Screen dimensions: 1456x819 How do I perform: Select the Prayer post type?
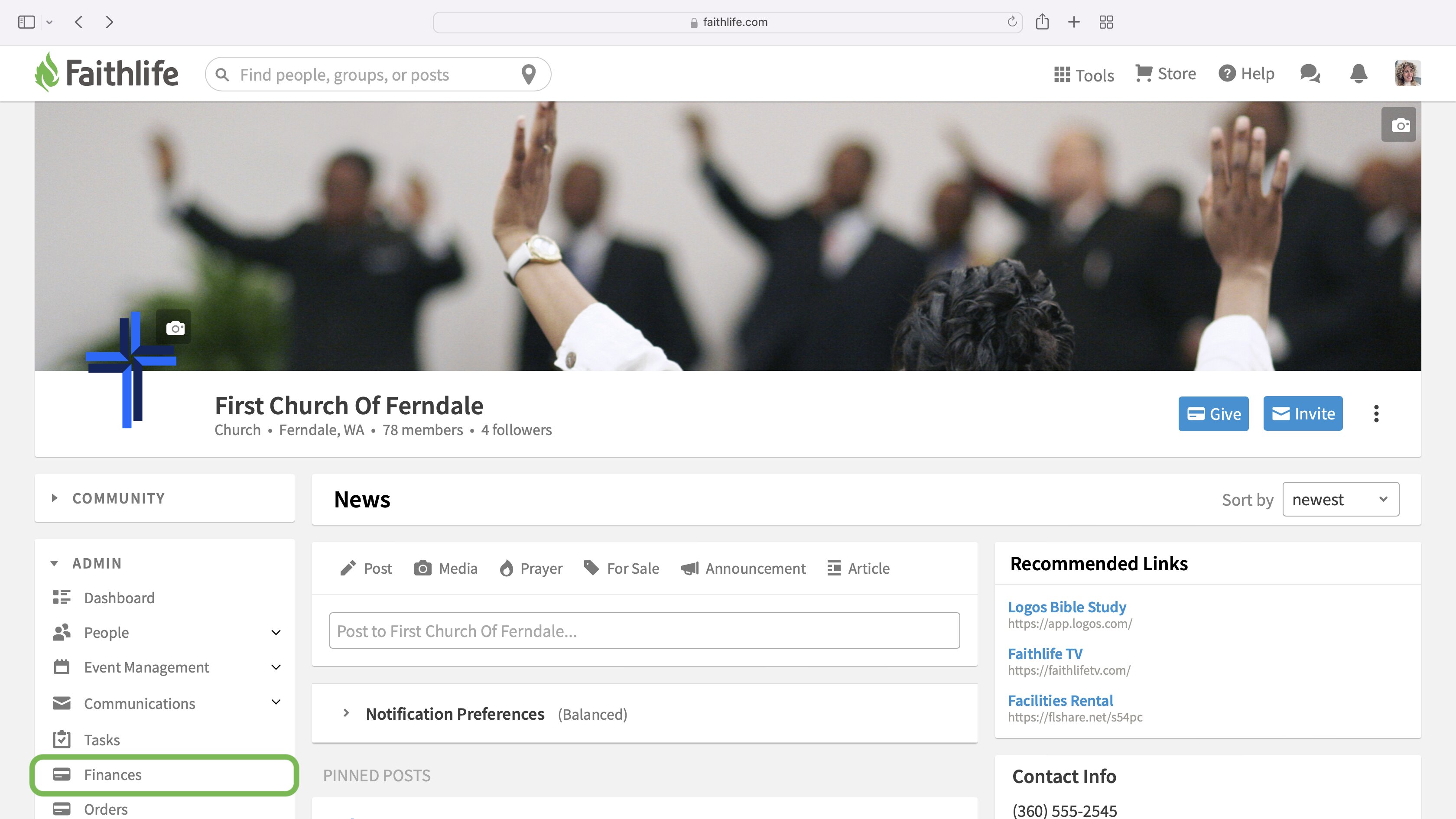click(531, 568)
